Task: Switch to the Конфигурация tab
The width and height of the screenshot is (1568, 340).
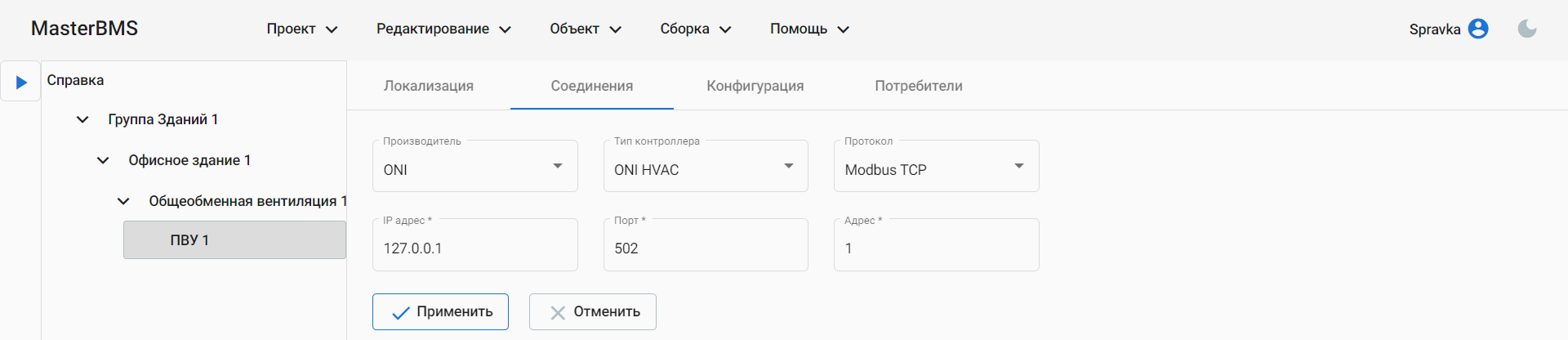Action: 755,86
